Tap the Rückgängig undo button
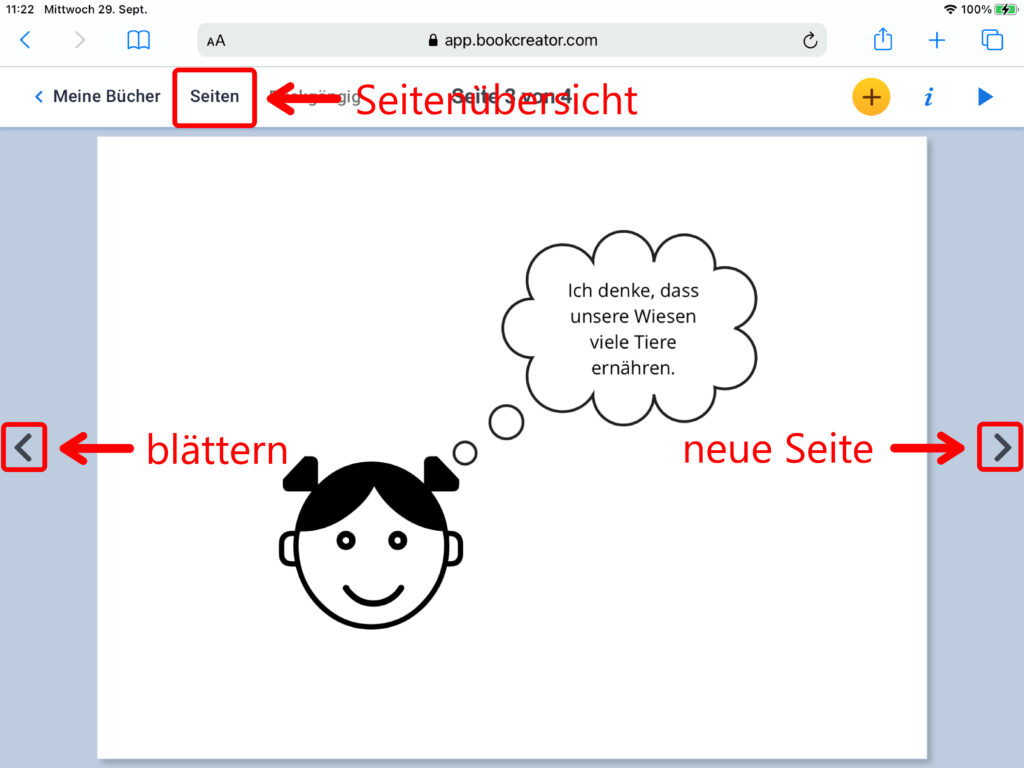 (x=312, y=97)
